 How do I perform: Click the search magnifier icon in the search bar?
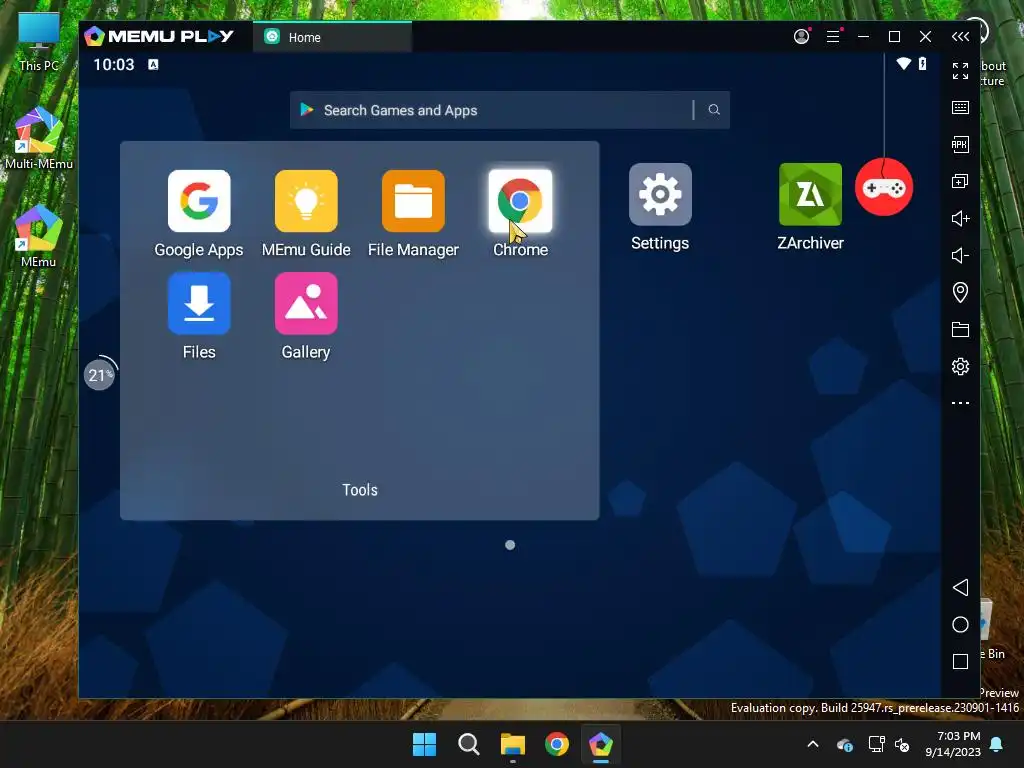[x=714, y=110]
